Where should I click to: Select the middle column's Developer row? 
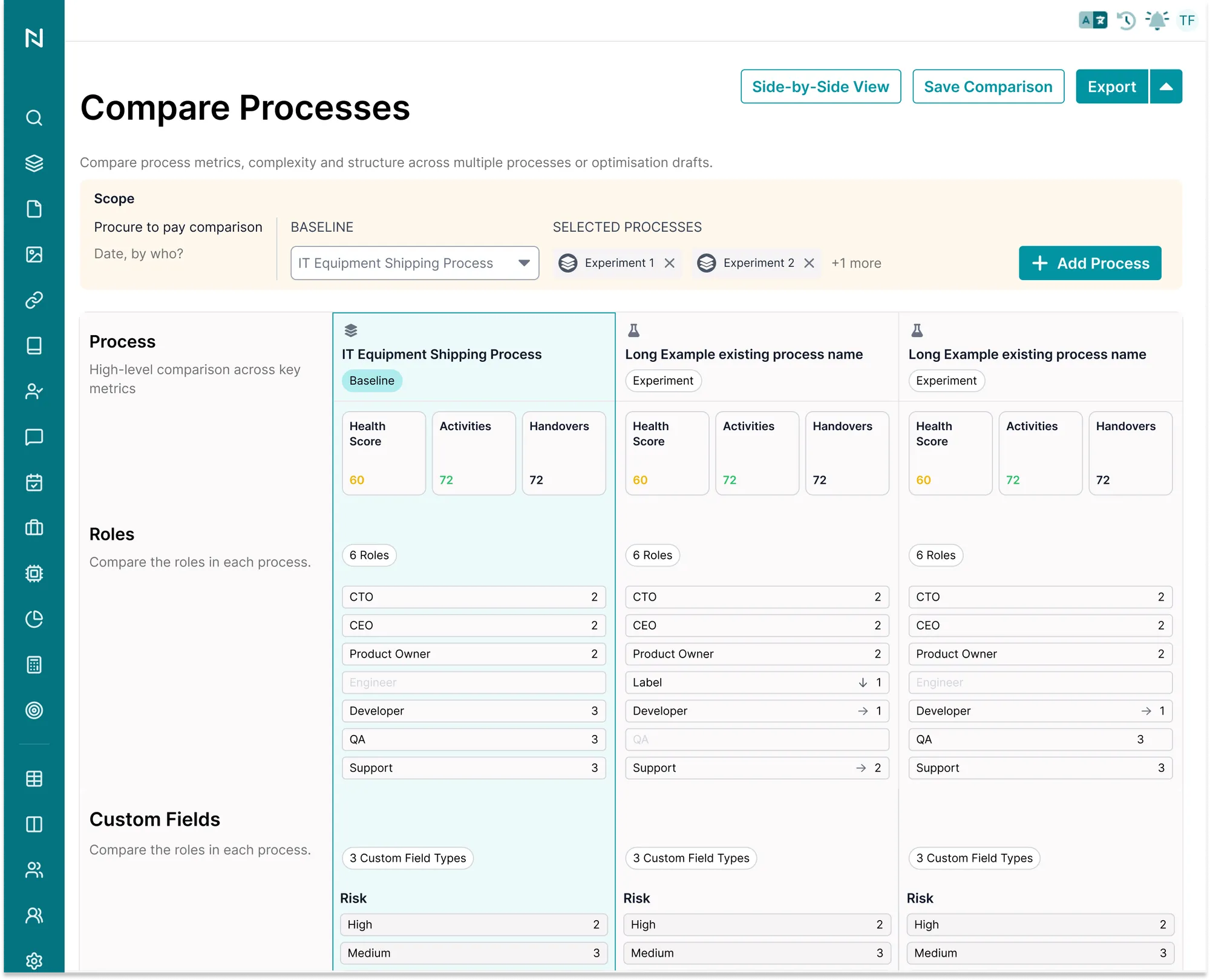[757, 711]
